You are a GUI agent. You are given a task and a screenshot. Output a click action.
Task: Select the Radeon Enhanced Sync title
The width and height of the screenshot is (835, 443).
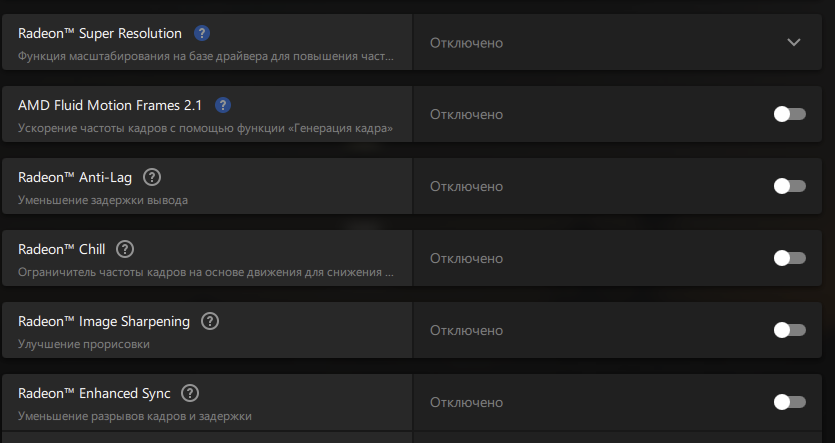94,393
